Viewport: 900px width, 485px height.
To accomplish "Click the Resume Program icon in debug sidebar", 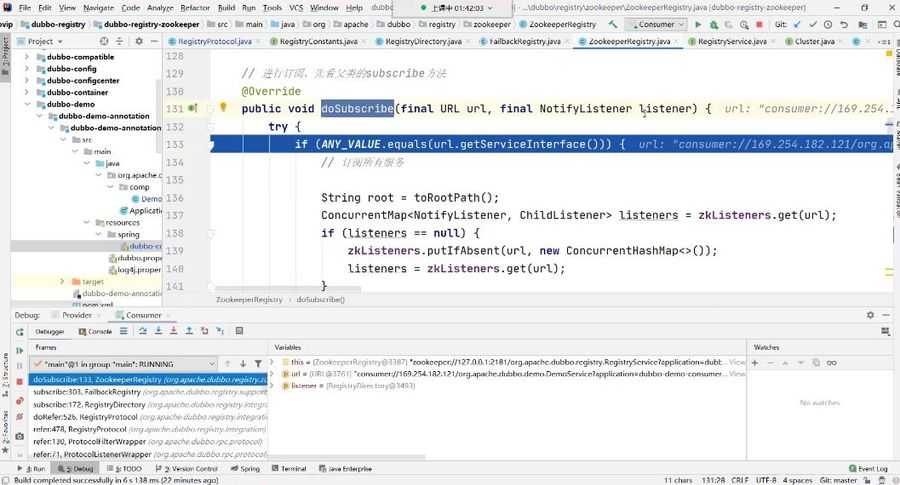I will [x=20, y=350].
